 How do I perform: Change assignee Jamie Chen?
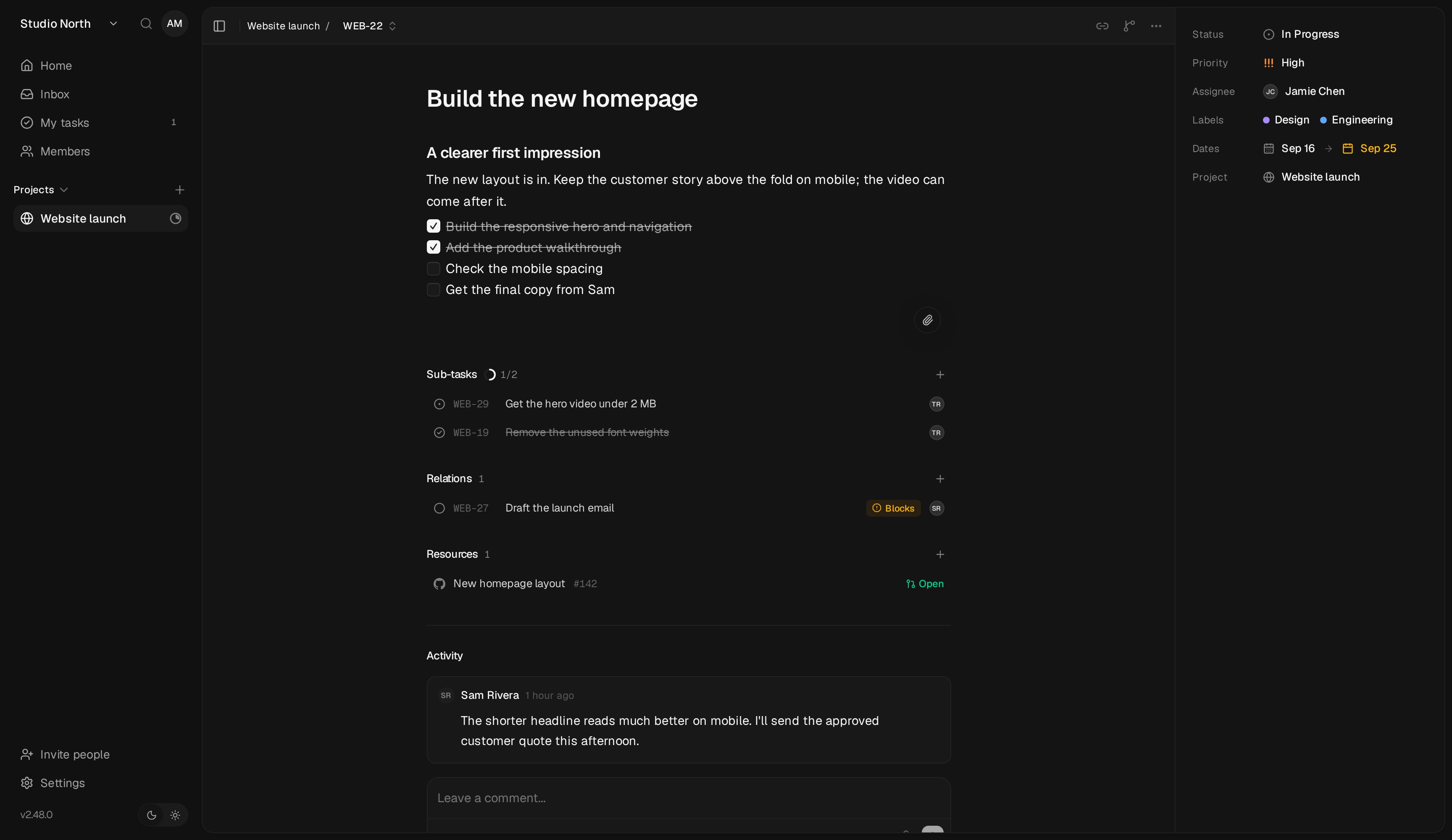(x=1304, y=92)
